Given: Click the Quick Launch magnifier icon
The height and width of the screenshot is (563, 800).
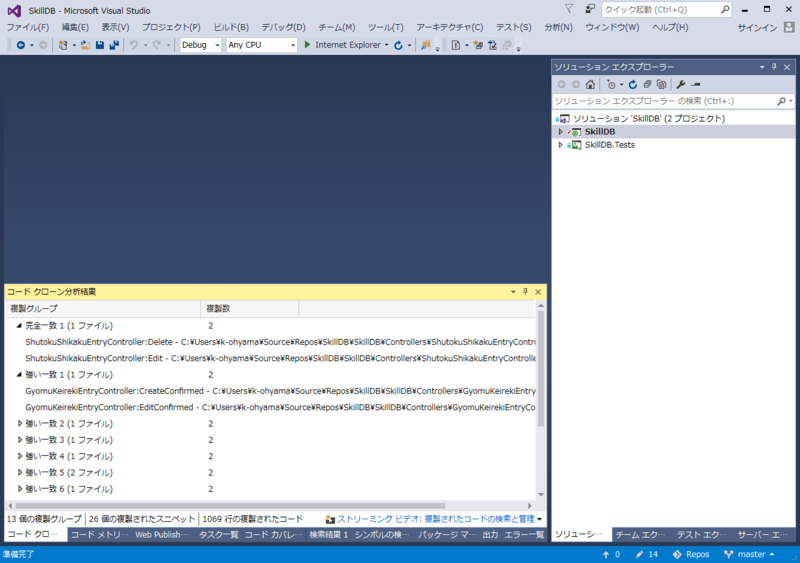Looking at the screenshot, I should point(725,9).
